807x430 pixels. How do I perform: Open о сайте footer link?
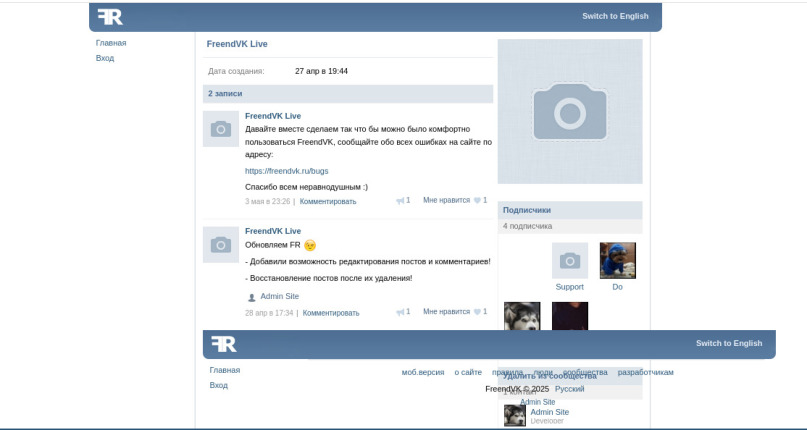(468, 372)
